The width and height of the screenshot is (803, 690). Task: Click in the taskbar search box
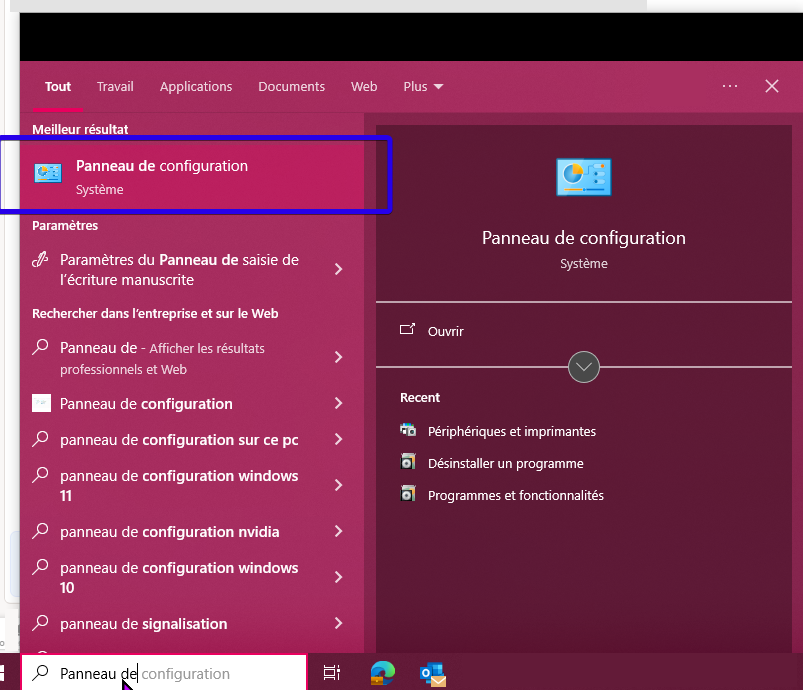point(164,673)
